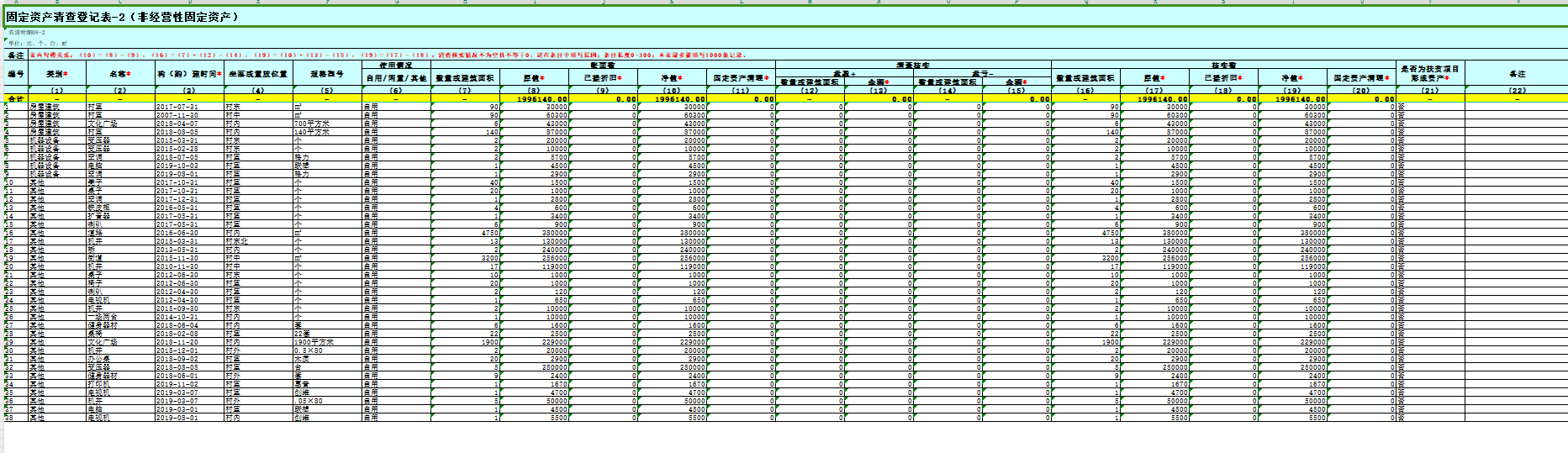
Task: Select date cell 2019-03-01
Action: click(x=189, y=409)
